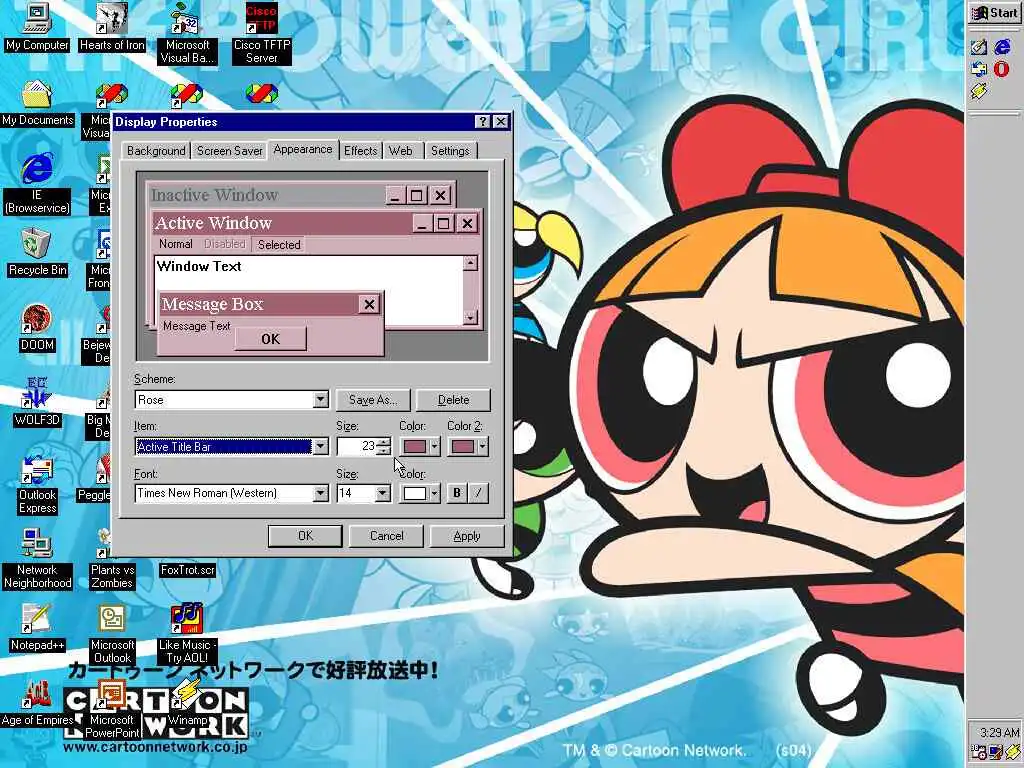Open the Web tab
The height and width of the screenshot is (768, 1024).
[x=400, y=151]
